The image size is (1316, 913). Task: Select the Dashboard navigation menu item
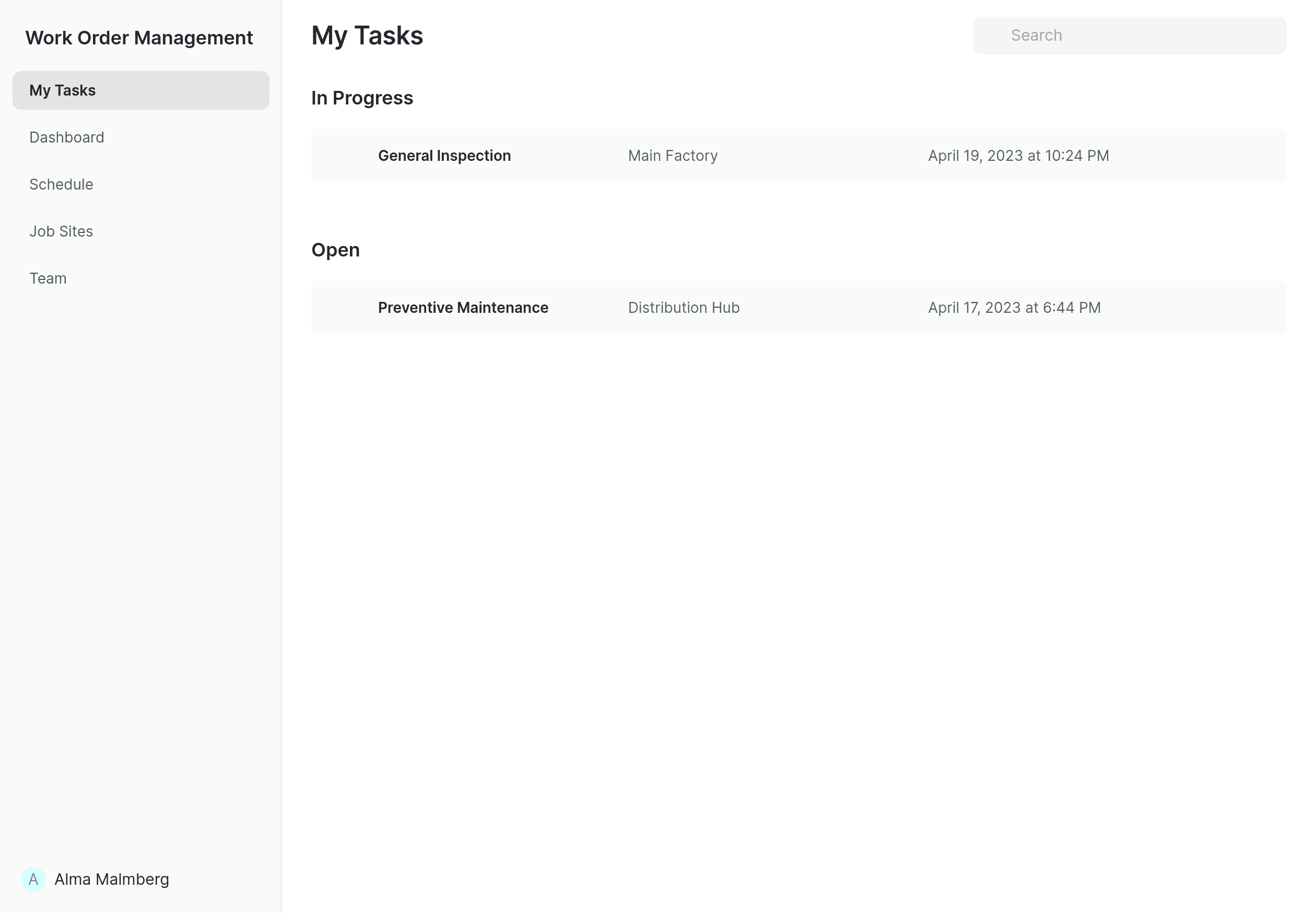pyautogui.click(x=67, y=137)
